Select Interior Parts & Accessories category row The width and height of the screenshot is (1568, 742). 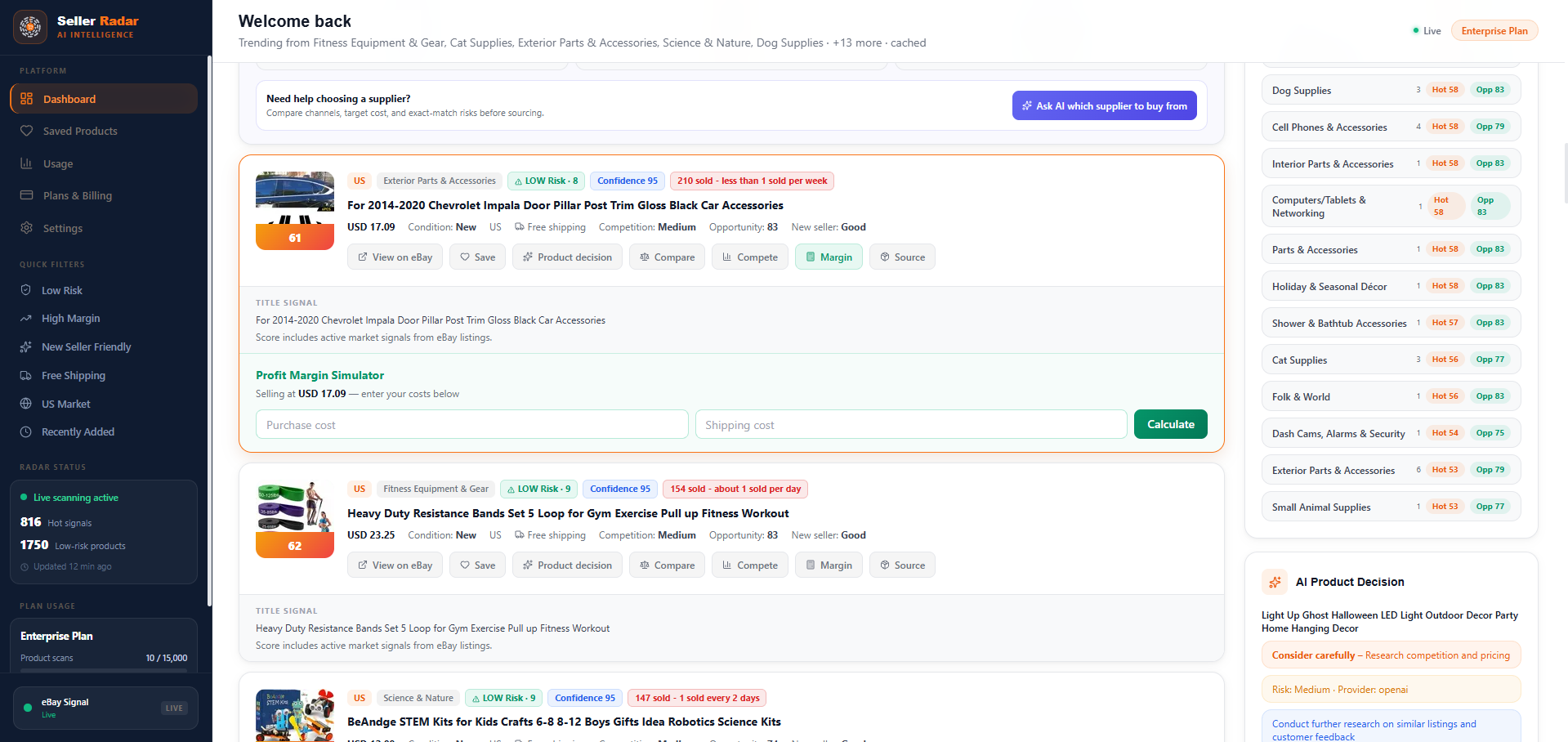(1391, 163)
